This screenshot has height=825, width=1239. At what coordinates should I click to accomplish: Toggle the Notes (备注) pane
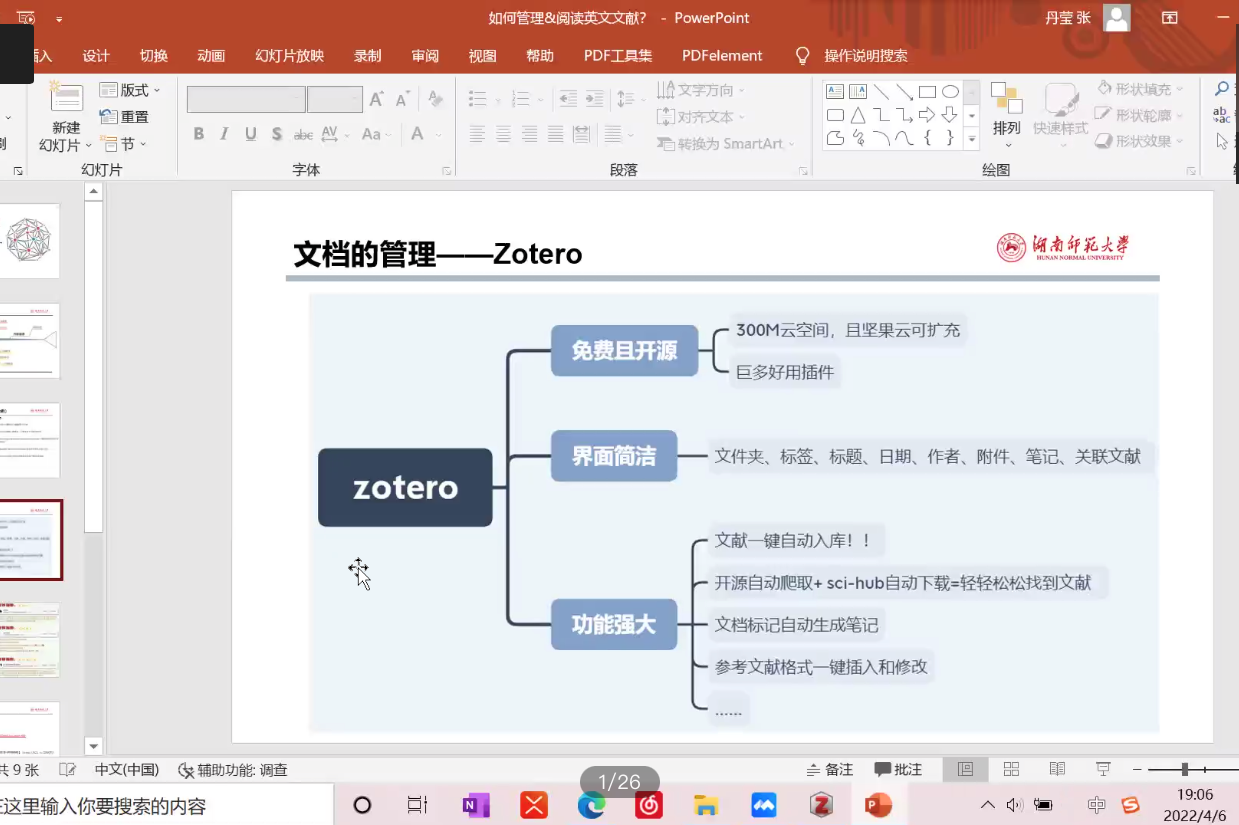coord(830,769)
